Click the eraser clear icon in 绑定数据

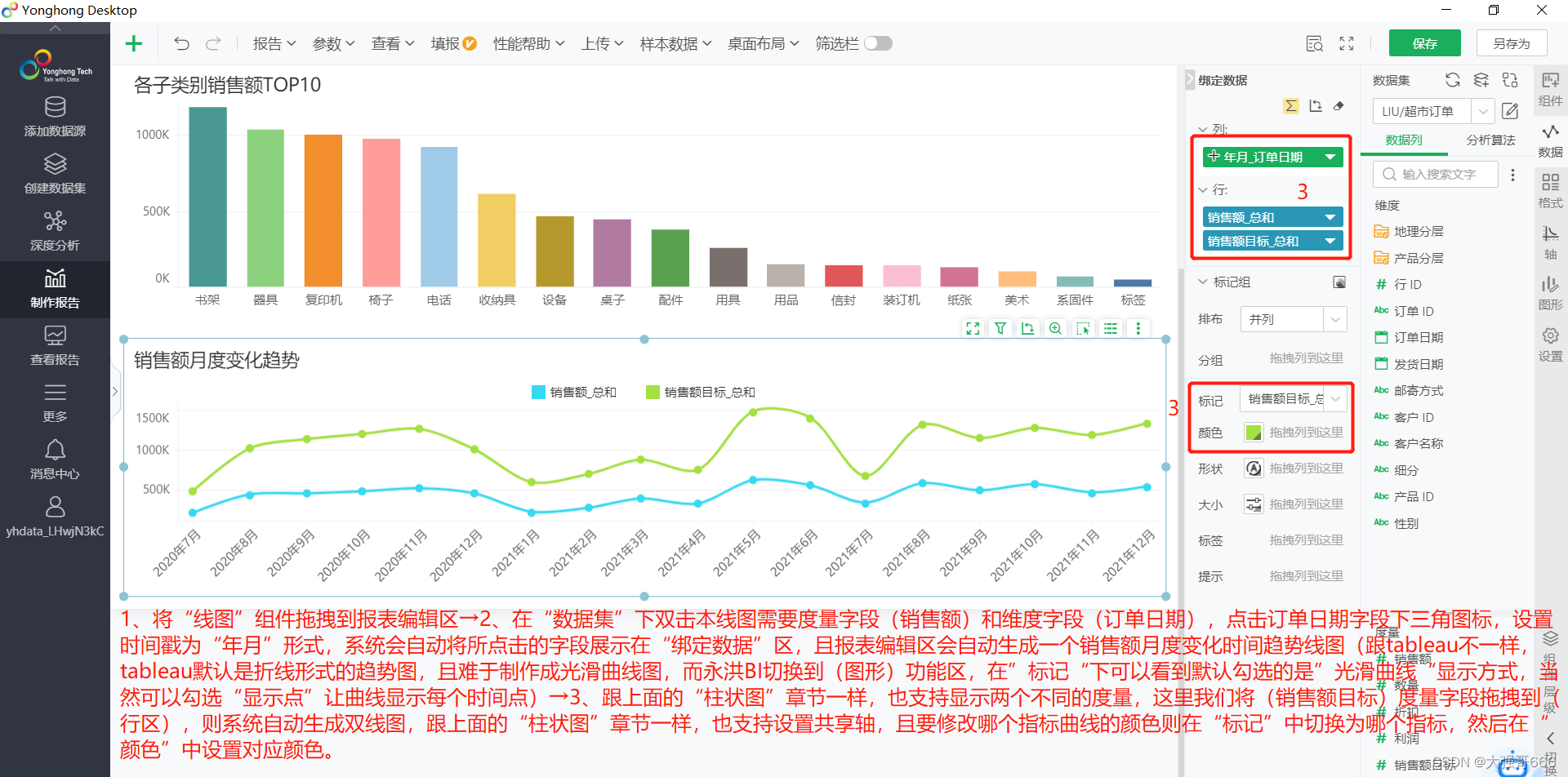[x=1339, y=106]
